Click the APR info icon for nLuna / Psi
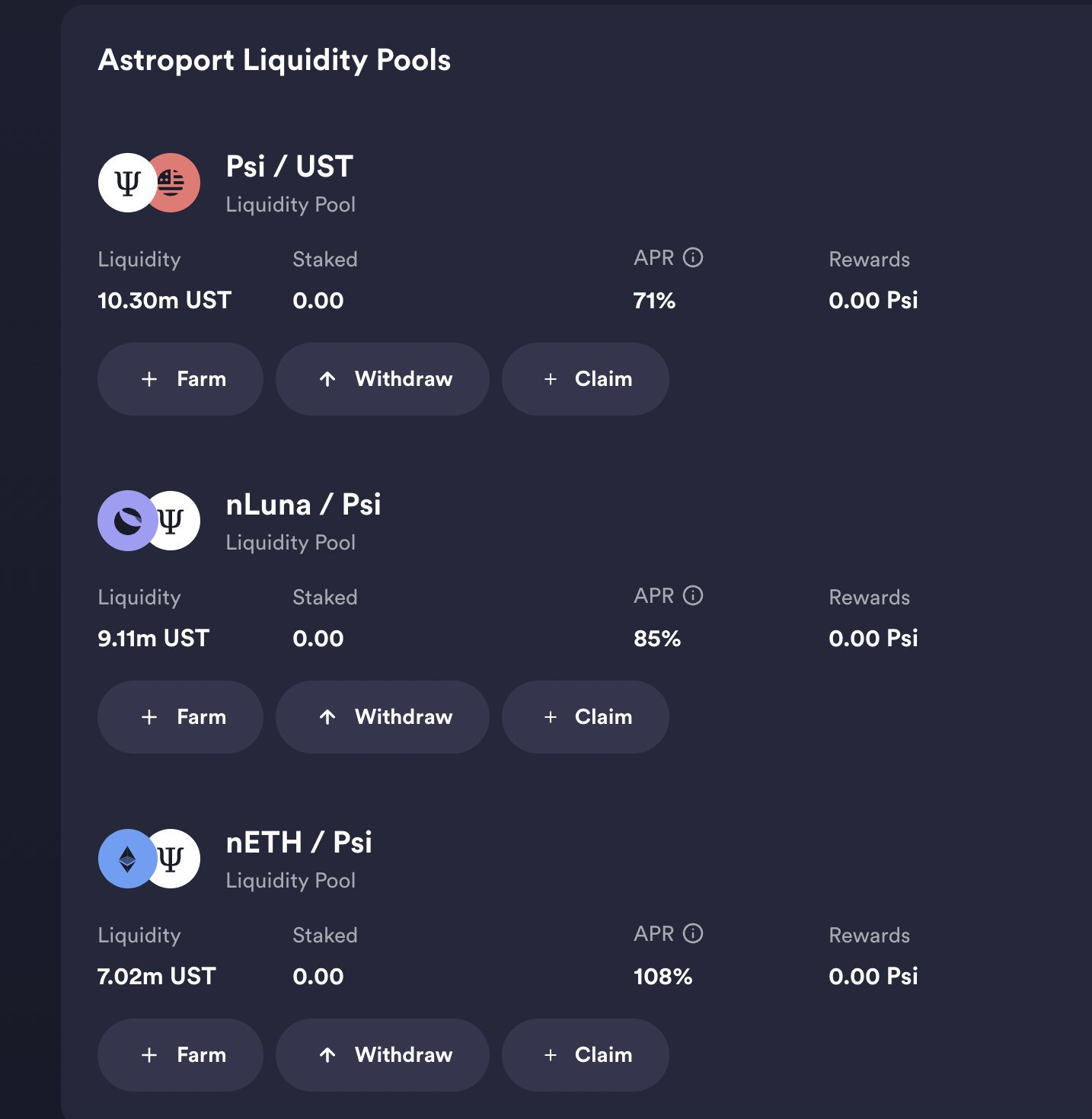 coord(693,596)
